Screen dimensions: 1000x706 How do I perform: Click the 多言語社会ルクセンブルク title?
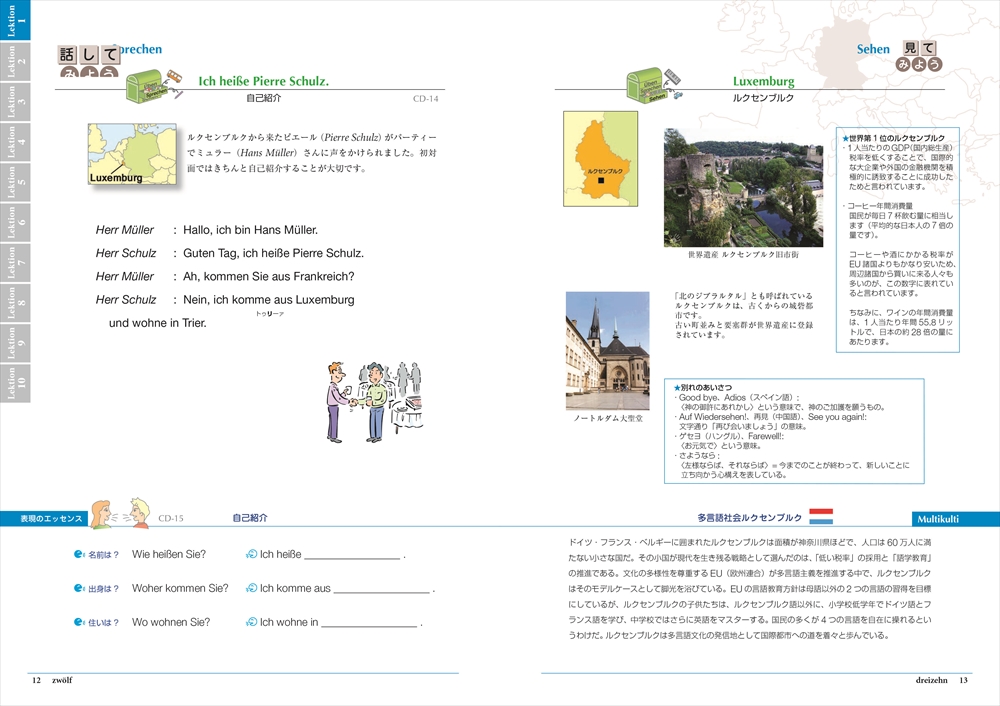point(749,517)
